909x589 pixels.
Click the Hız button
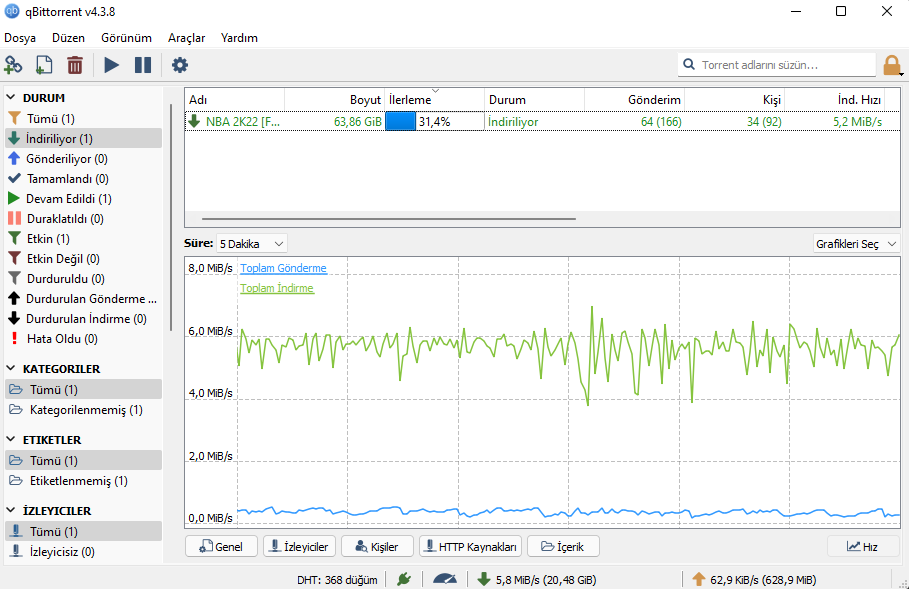tap(863, 546)
